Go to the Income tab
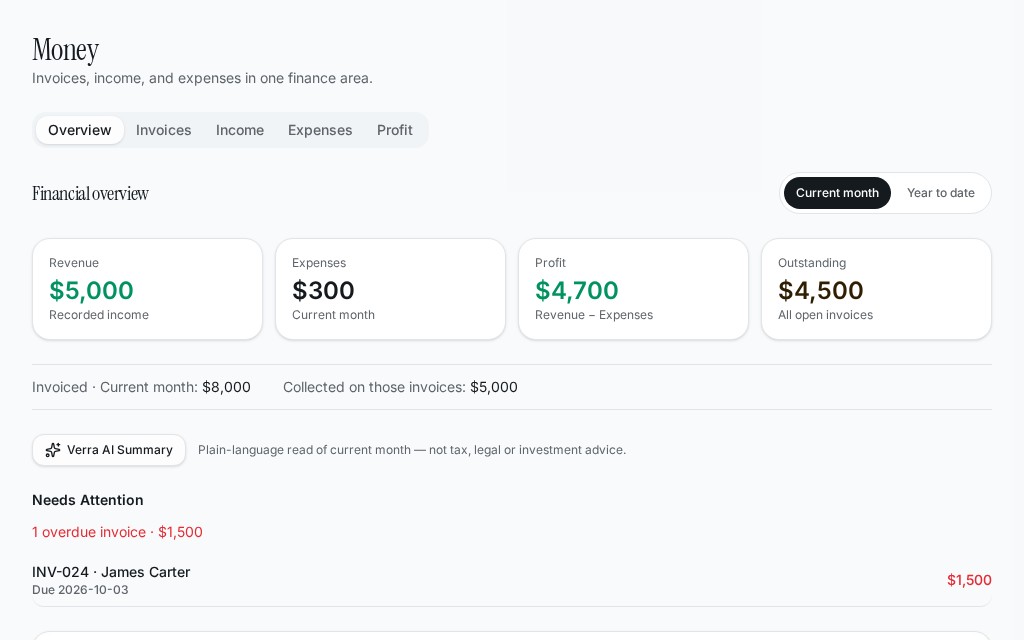This screenshot has width=1024, height=640. pyautogui.click(x=240, y=130)
